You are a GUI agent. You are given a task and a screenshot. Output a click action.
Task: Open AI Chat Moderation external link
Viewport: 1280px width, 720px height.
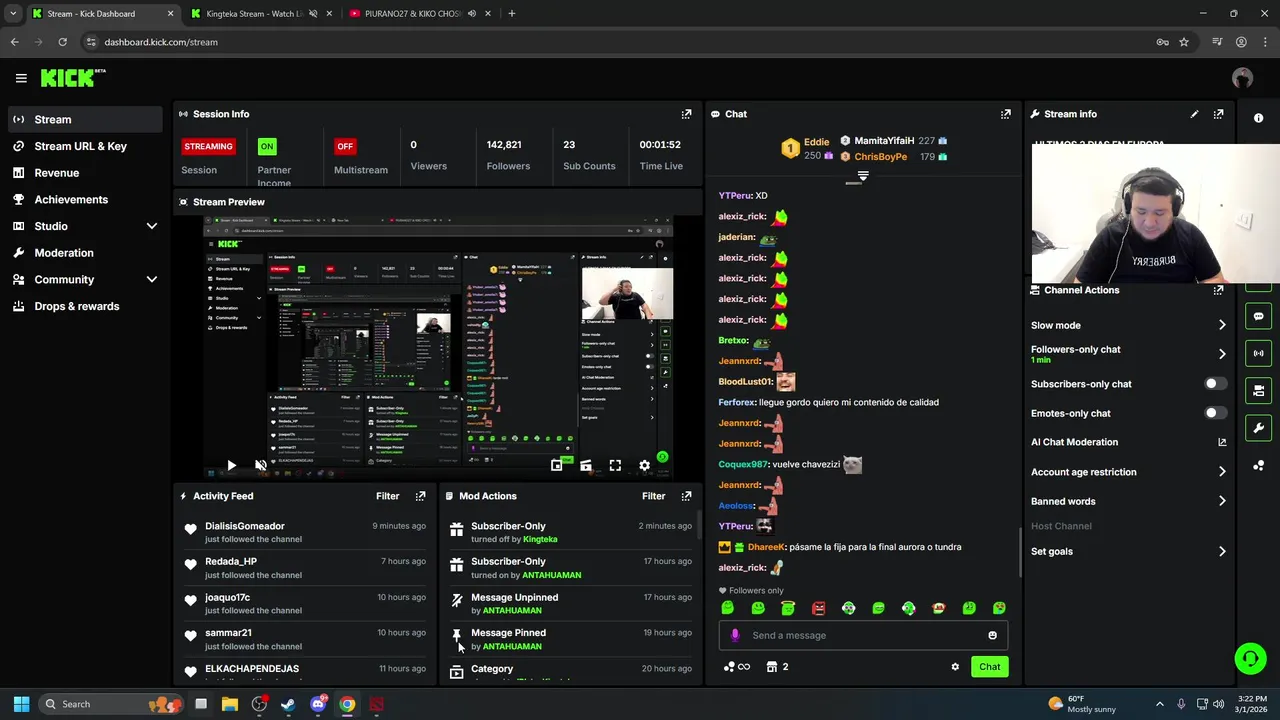pos(1222,442)
